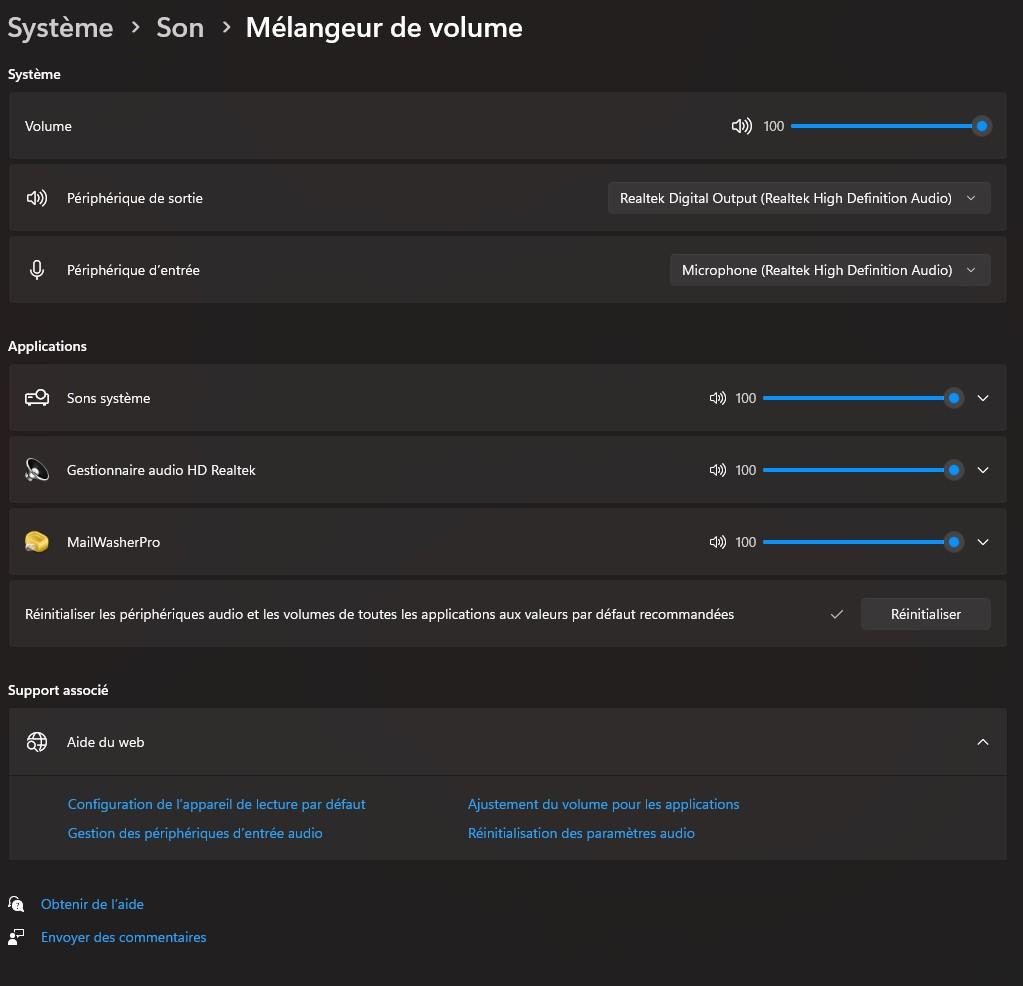This screenshot has height=986, width=1023.
Task: Collapse the Aide du web section
Action: coord(983,742)
